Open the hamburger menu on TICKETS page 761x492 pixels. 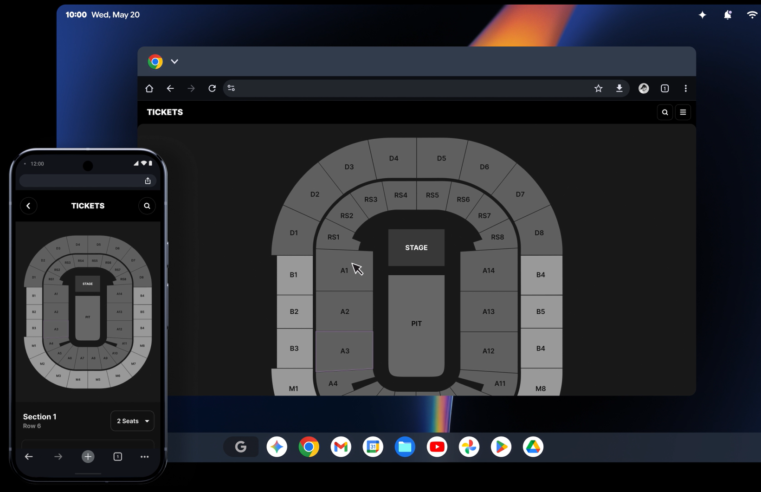coord(683,112)
